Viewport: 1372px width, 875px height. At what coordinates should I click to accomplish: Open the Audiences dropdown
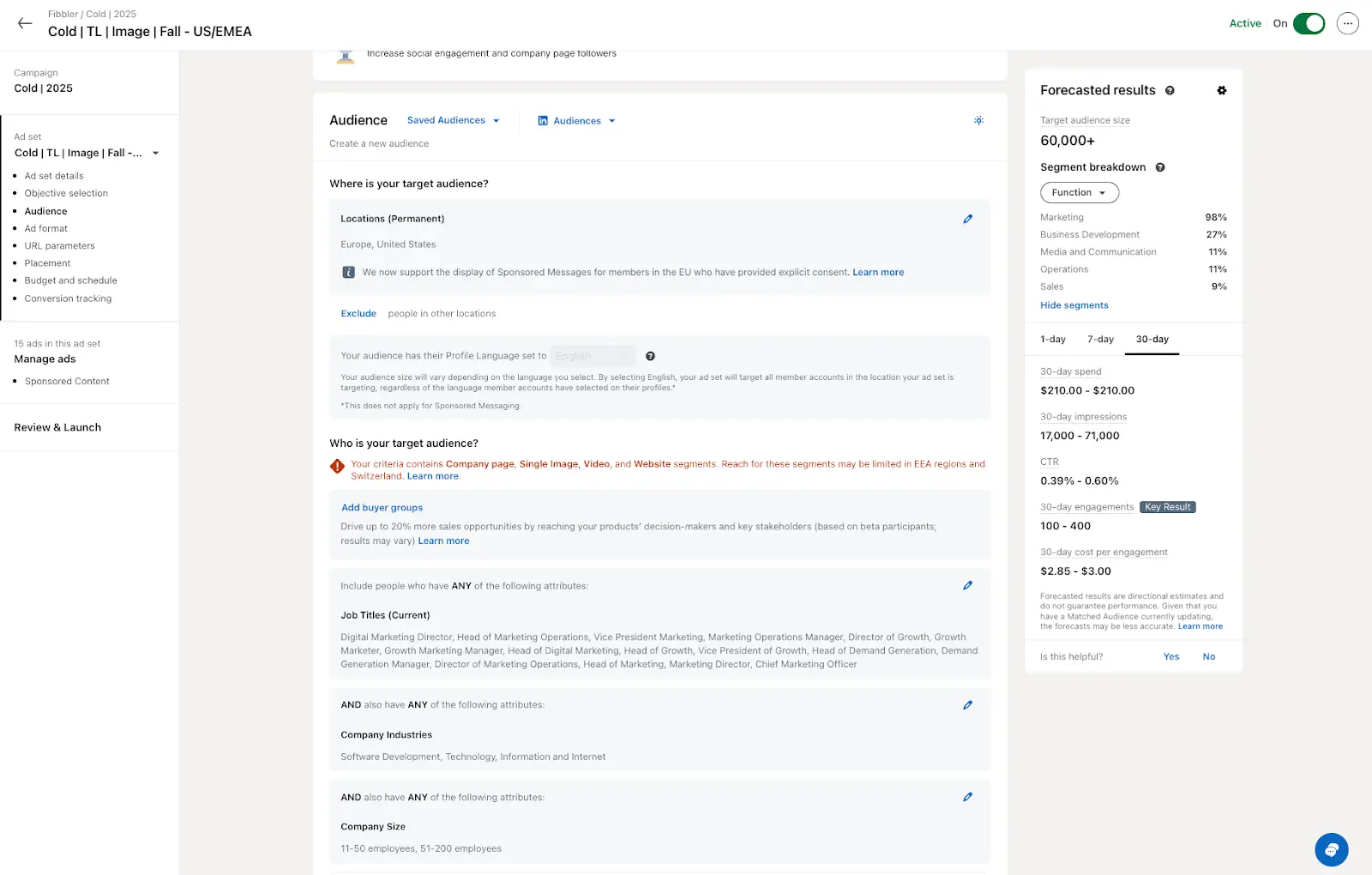pyautogui.click(x=576, y=121)
